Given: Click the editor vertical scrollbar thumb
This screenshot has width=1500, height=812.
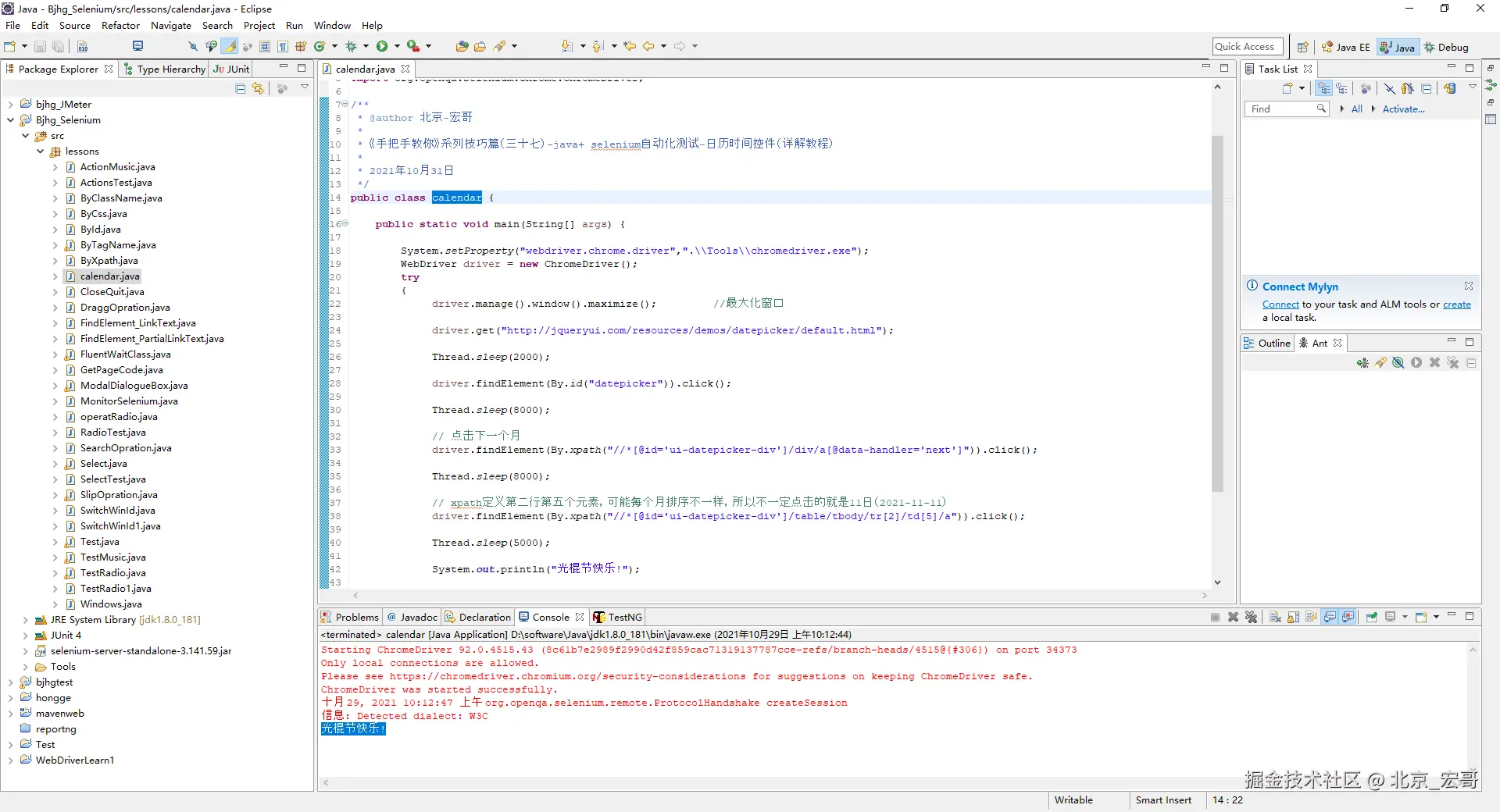Looking at the screenshot, I should coord(1217,314).
